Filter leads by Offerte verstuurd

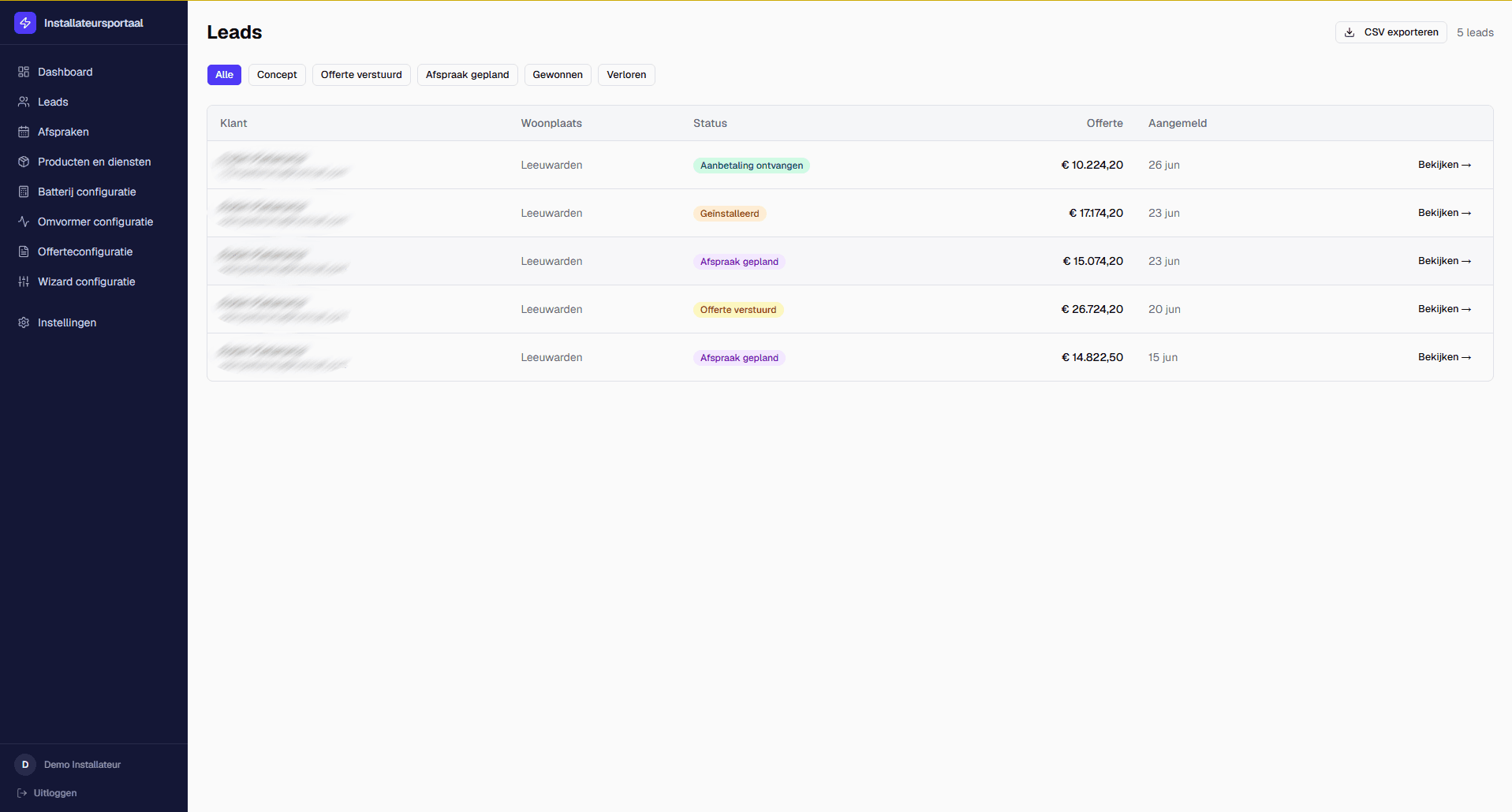point(361,75)
